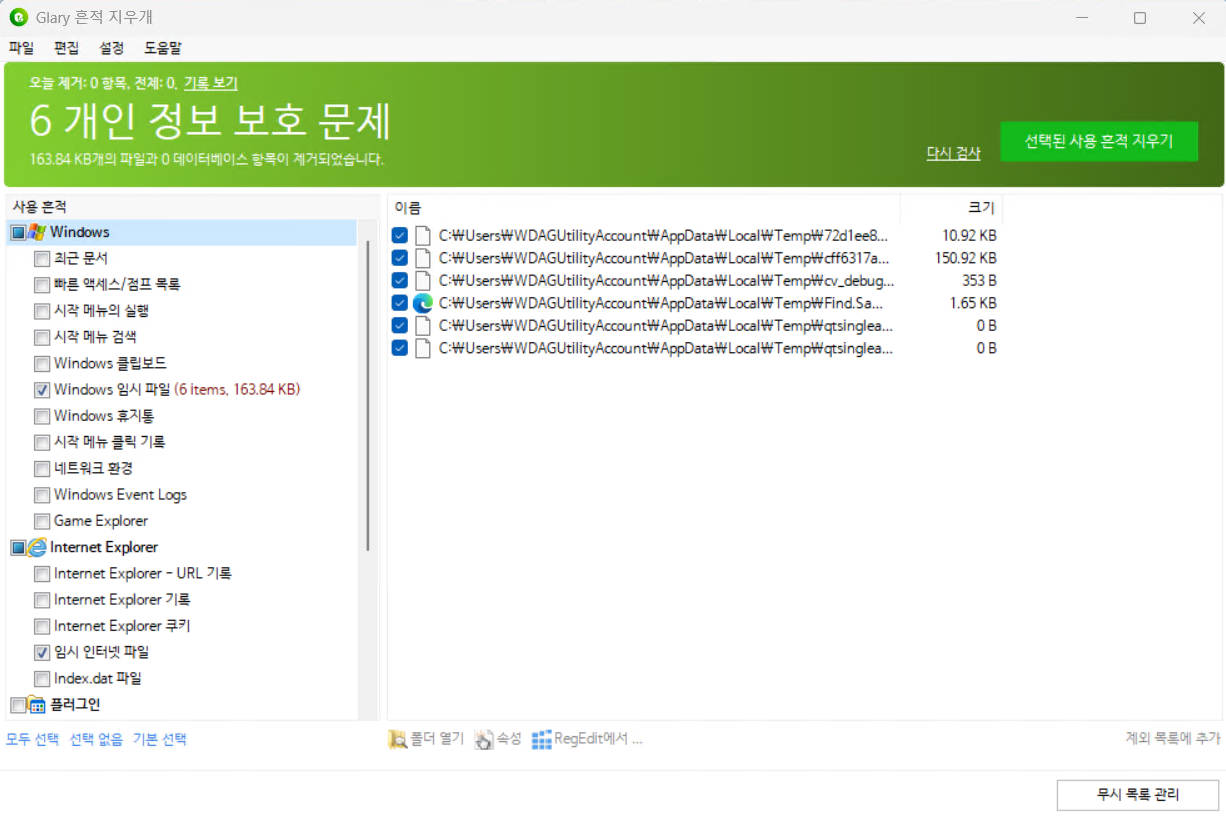Sort by the 이름 column header
This screenshot has height=816, width=1226.
click(x=644, y=208)
